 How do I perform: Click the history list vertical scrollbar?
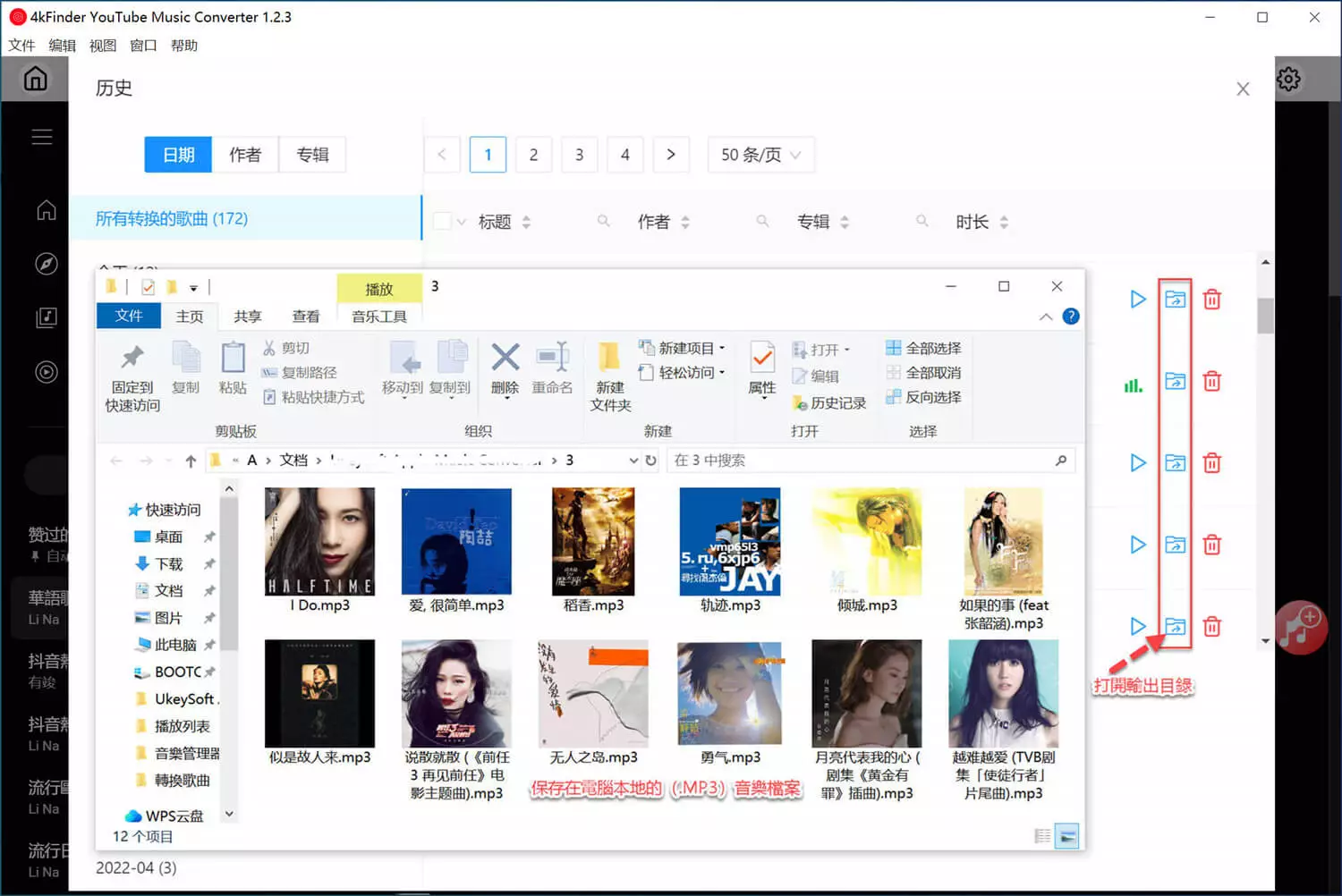(1265, 315)
